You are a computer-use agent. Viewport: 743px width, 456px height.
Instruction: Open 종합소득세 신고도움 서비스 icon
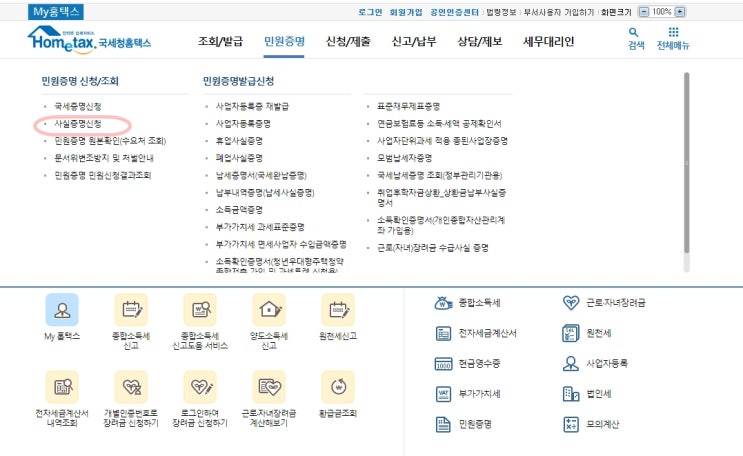point(200,310)
